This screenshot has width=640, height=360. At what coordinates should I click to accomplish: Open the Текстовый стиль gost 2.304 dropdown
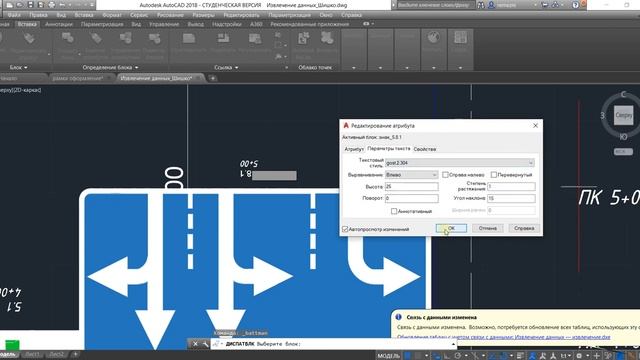click(460, 163)
